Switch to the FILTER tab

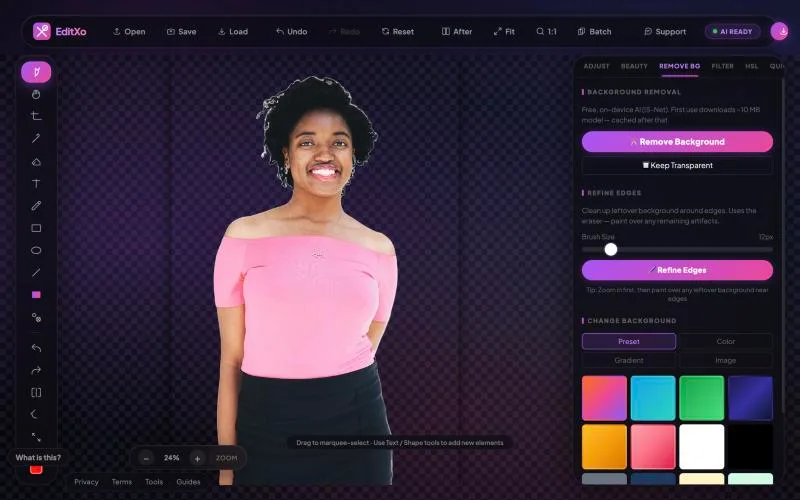pos(722,66)
